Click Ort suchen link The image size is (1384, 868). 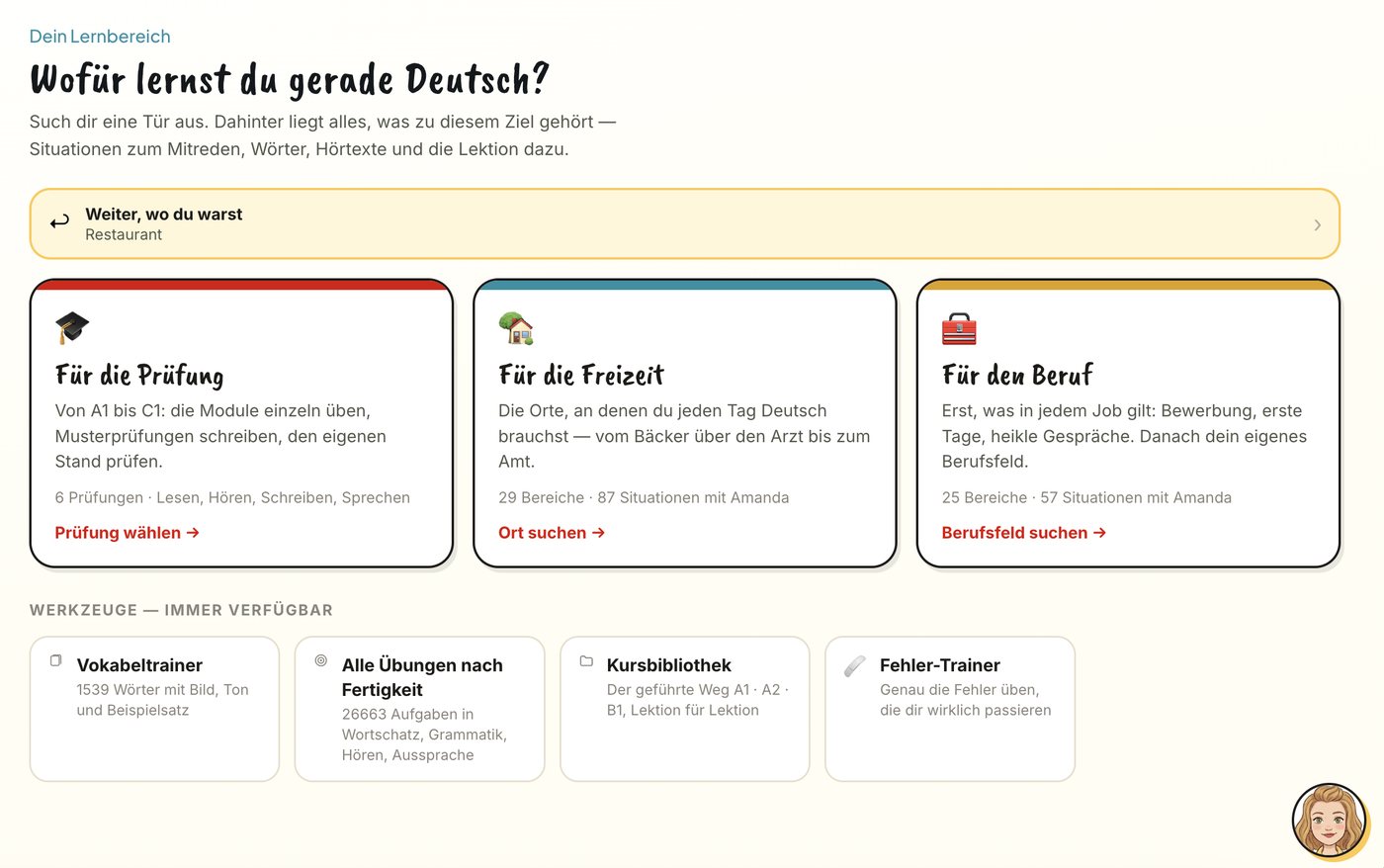pyautogui.click(x=552, y=533)
